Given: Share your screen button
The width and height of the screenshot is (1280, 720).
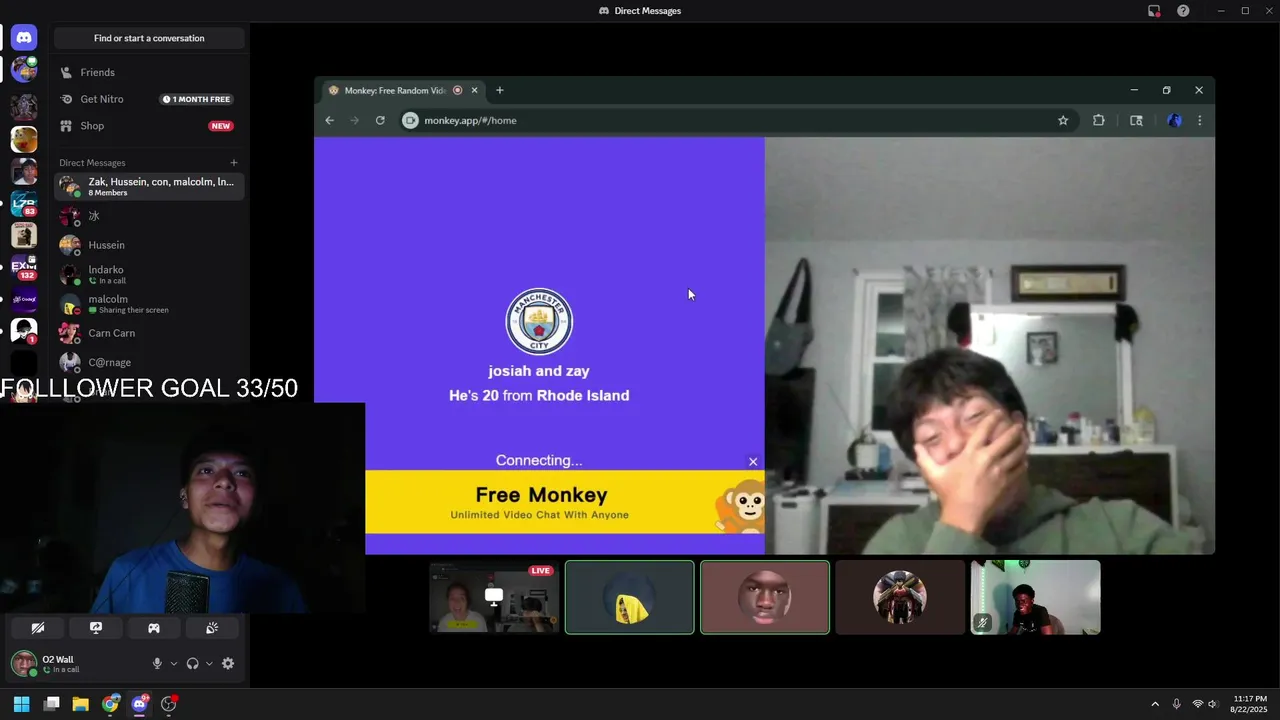Looking at the screenshot, I should click(x=96, y=628).
